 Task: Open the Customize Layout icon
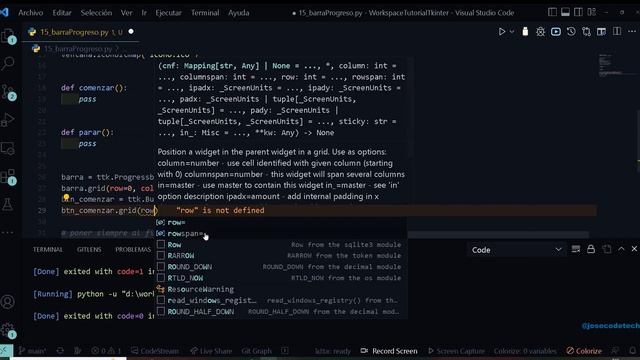point(591,12)
